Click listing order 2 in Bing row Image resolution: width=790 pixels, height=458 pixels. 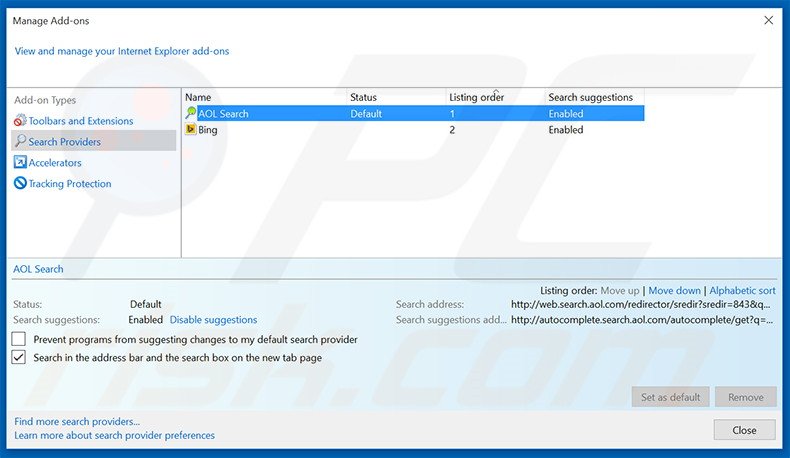[452, 129]
